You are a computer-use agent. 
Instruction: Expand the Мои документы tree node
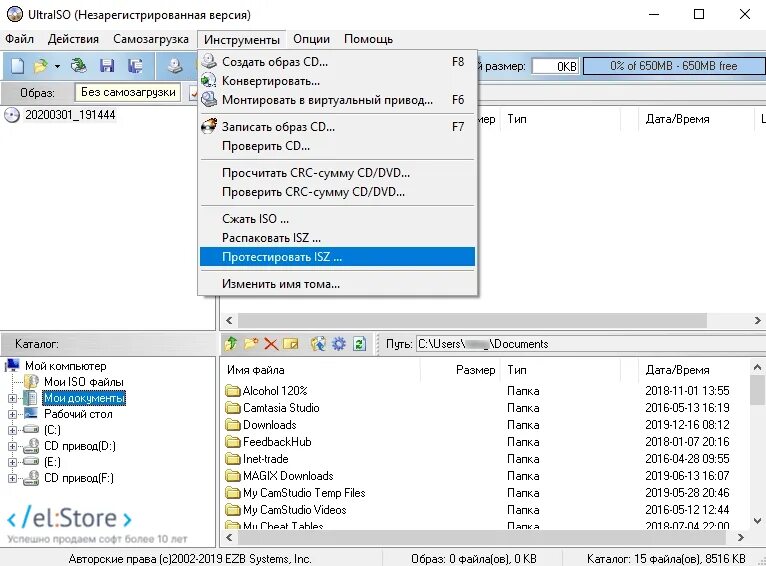12,398
